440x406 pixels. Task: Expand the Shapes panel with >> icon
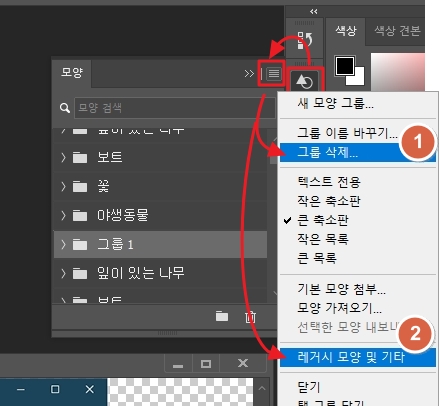tap(249, 73)
